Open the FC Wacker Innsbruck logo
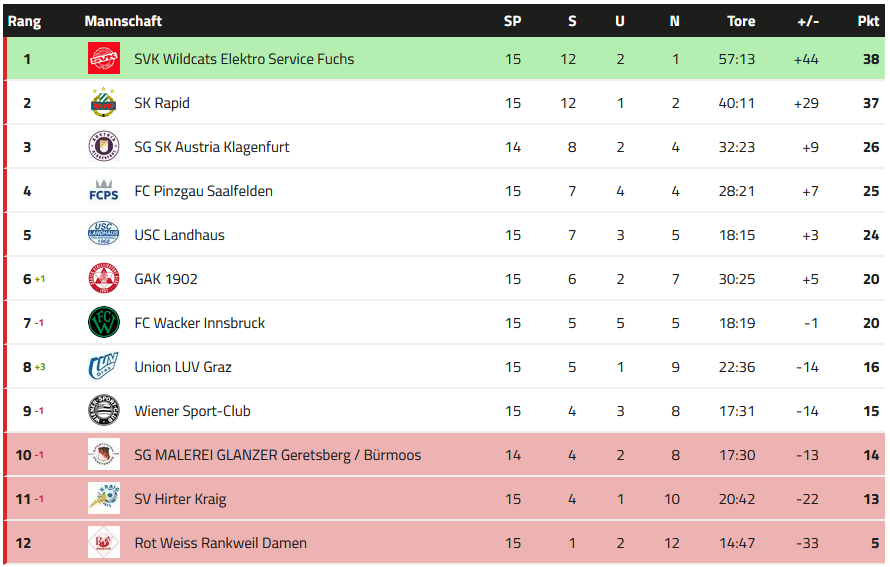890x567 pixels. (x=103, y=323)
